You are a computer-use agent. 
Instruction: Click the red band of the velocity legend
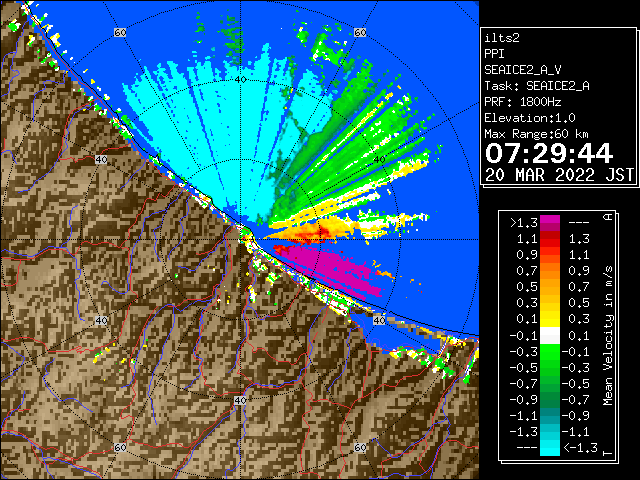coord(550,239)
